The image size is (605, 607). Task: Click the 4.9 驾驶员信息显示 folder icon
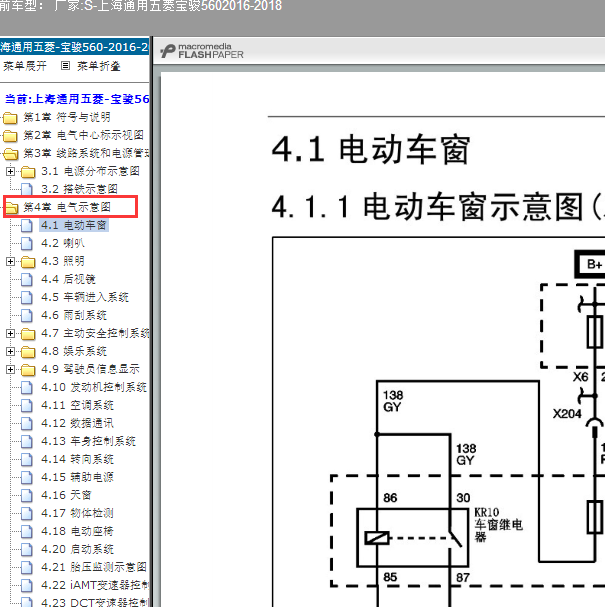coord(28,370)
